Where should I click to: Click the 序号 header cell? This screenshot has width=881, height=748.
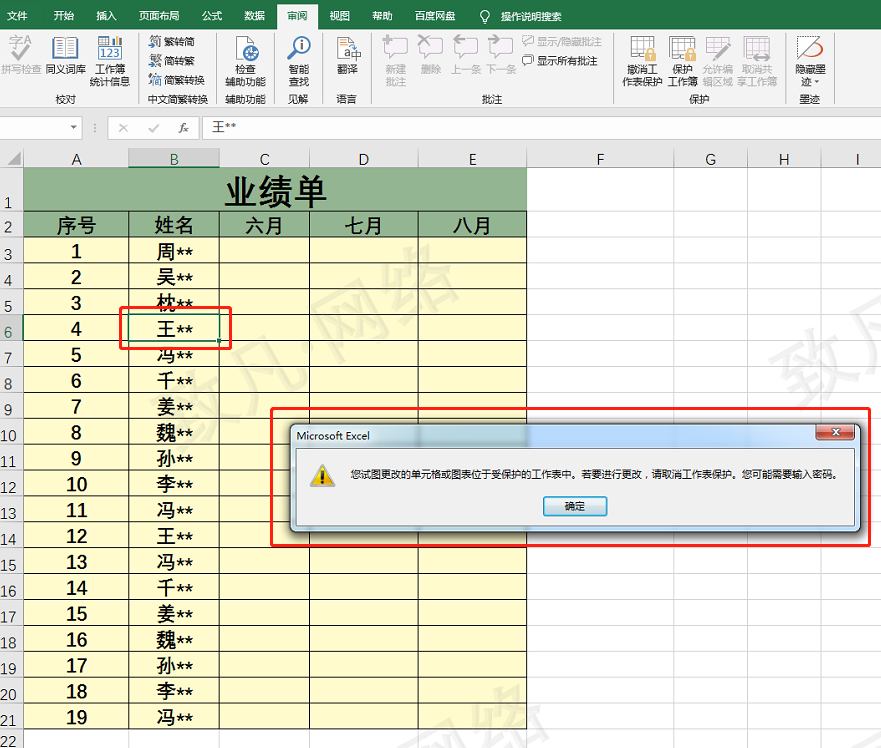pyautogui.click(x=76, y=225)
